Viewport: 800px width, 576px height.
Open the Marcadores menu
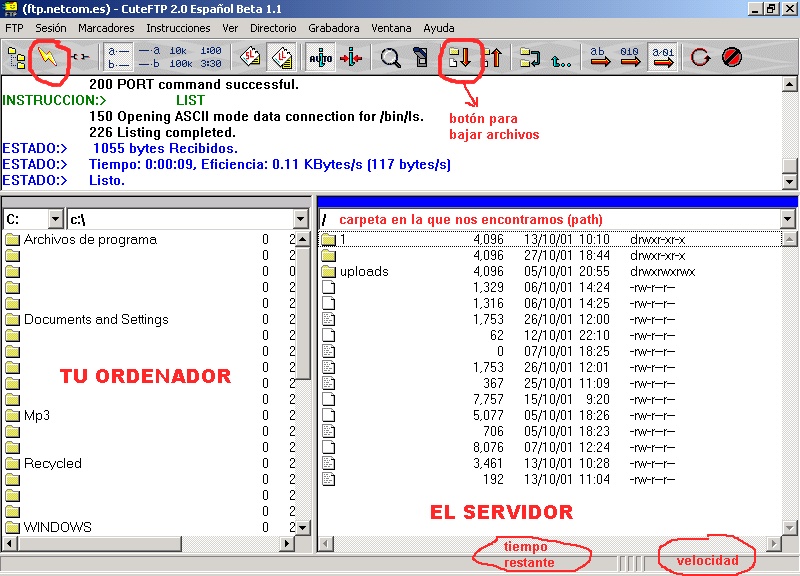coord(106,28)
